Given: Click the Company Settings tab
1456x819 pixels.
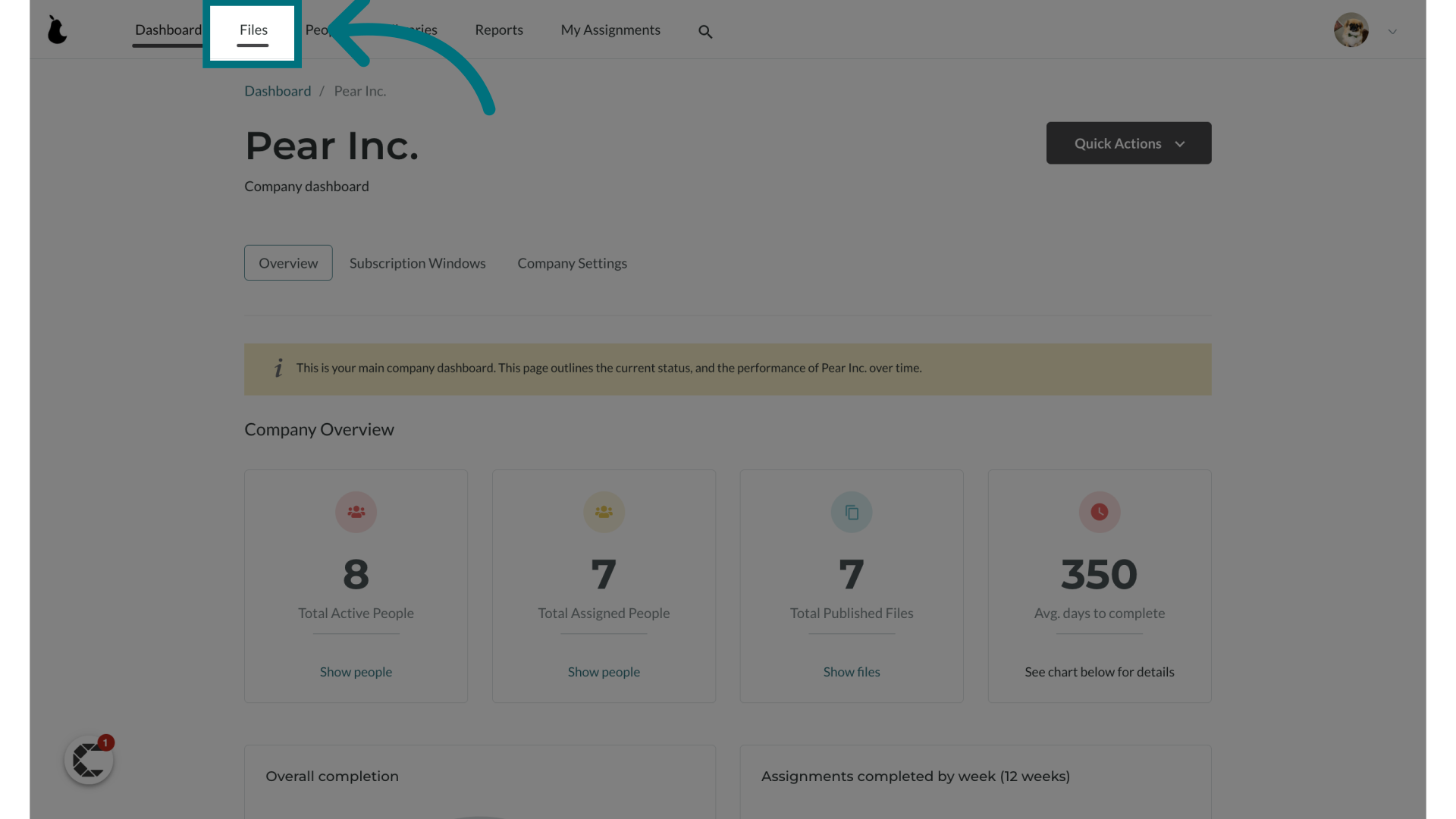Looking at the screenshot, I should pos(572,262).
